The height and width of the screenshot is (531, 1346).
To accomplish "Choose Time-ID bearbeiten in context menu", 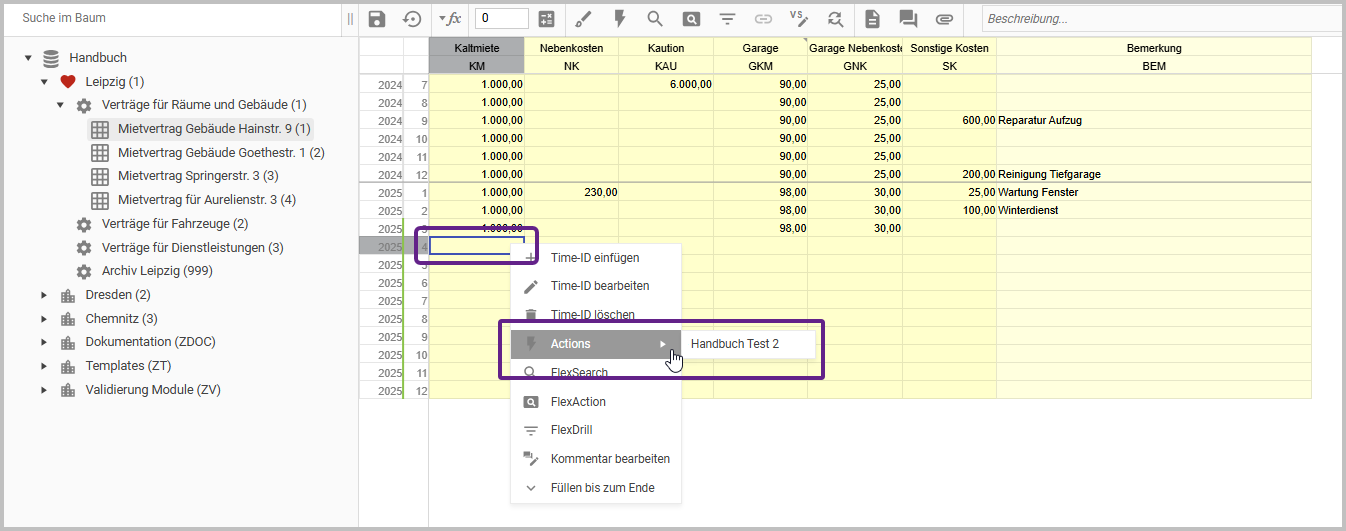I will pos(599,286).
